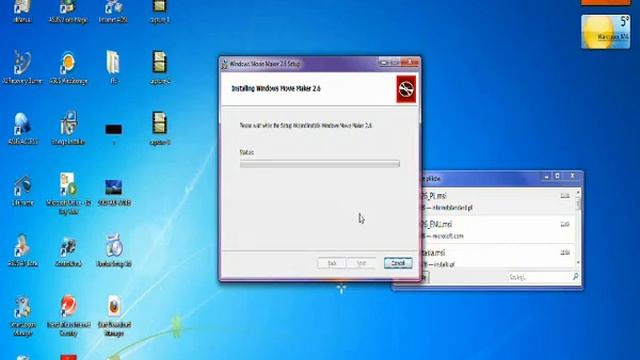Viewport: 640px width, 360px height.
Task: Click scroll-up arrow of downloads list scrollbar
Action: click(x=578, y=192)
